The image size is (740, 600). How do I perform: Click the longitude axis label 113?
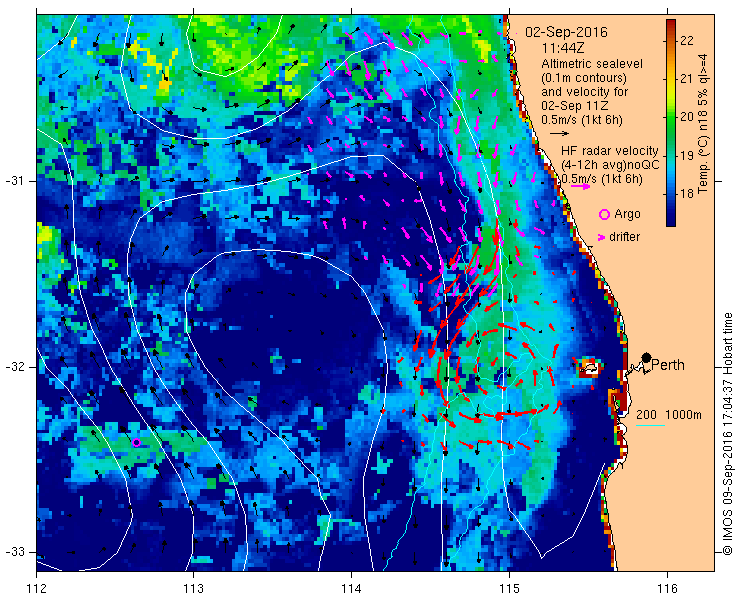193,589
